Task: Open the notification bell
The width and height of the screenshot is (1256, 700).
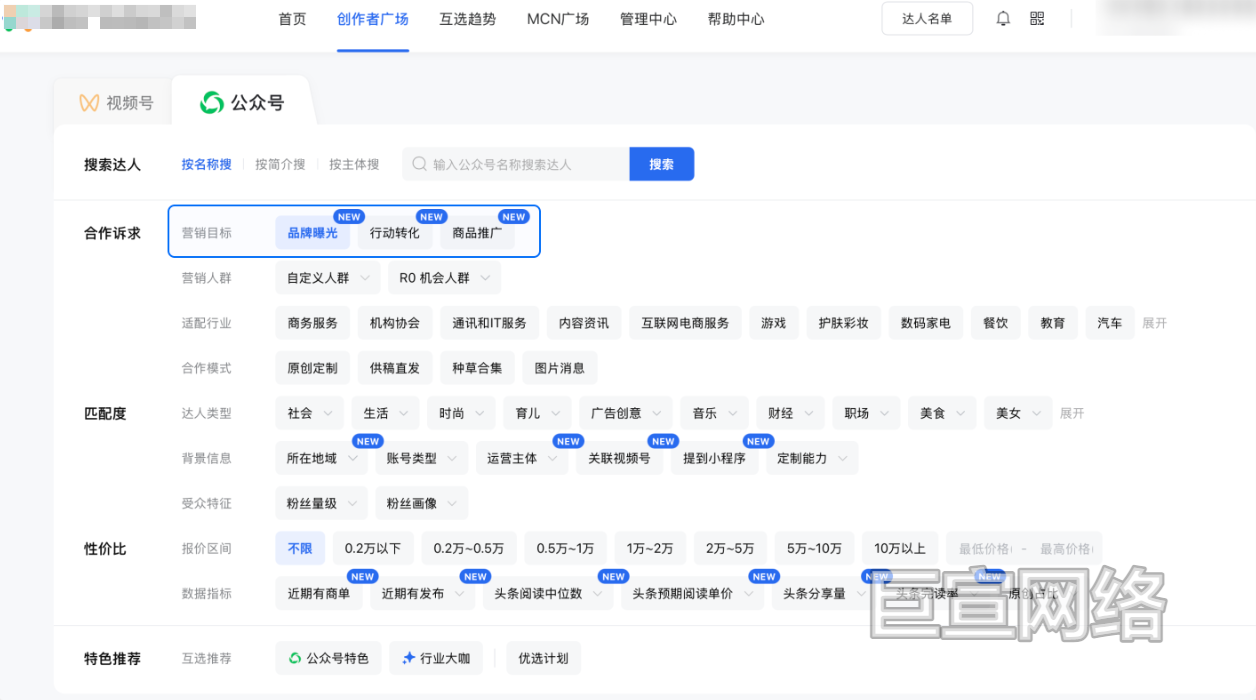Action: (x=1003, y=19)
